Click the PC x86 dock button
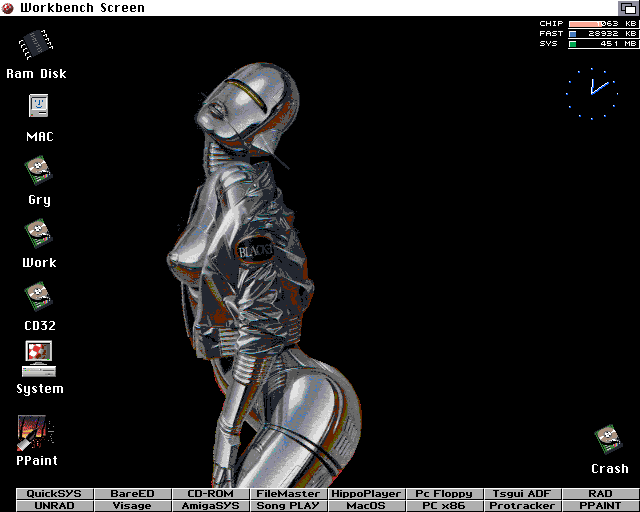 (x=444, y=505)
